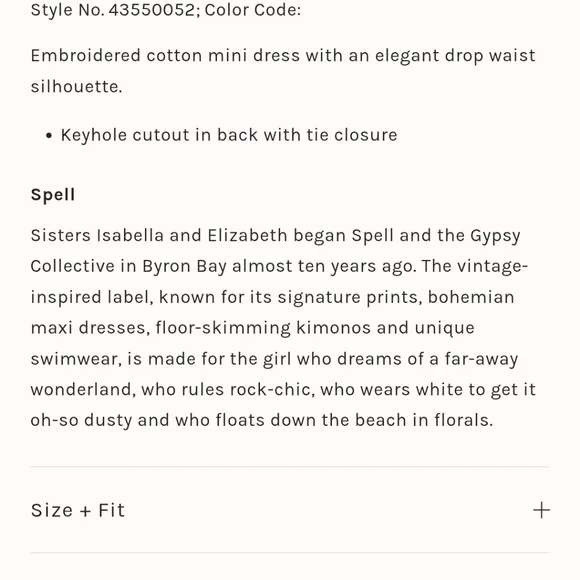Click the style number 43550052
The height and width of the screenshot is (580, 580).
(152, 10)
